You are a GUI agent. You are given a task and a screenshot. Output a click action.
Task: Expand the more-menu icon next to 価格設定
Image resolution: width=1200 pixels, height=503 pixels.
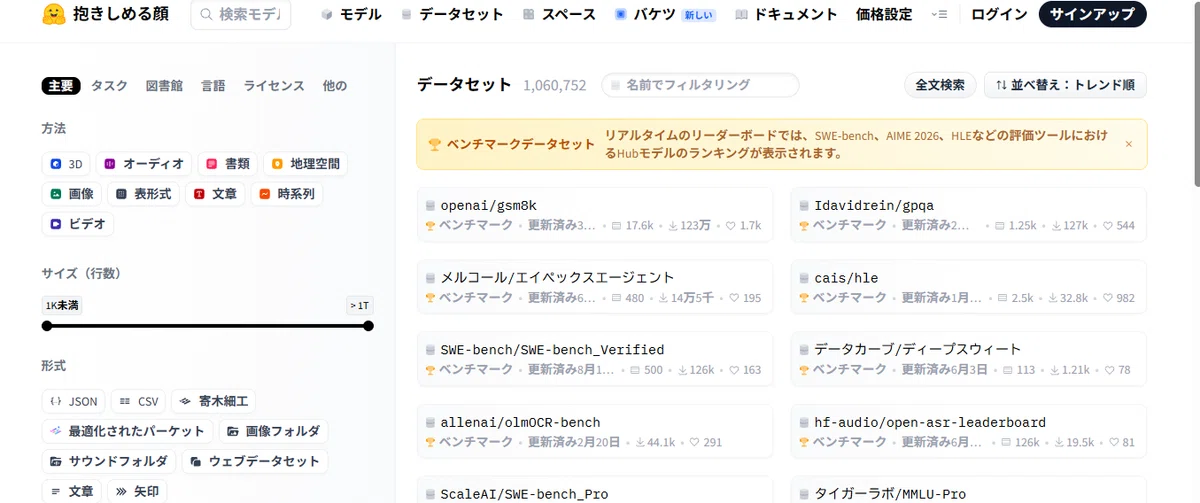coord(938,15)
